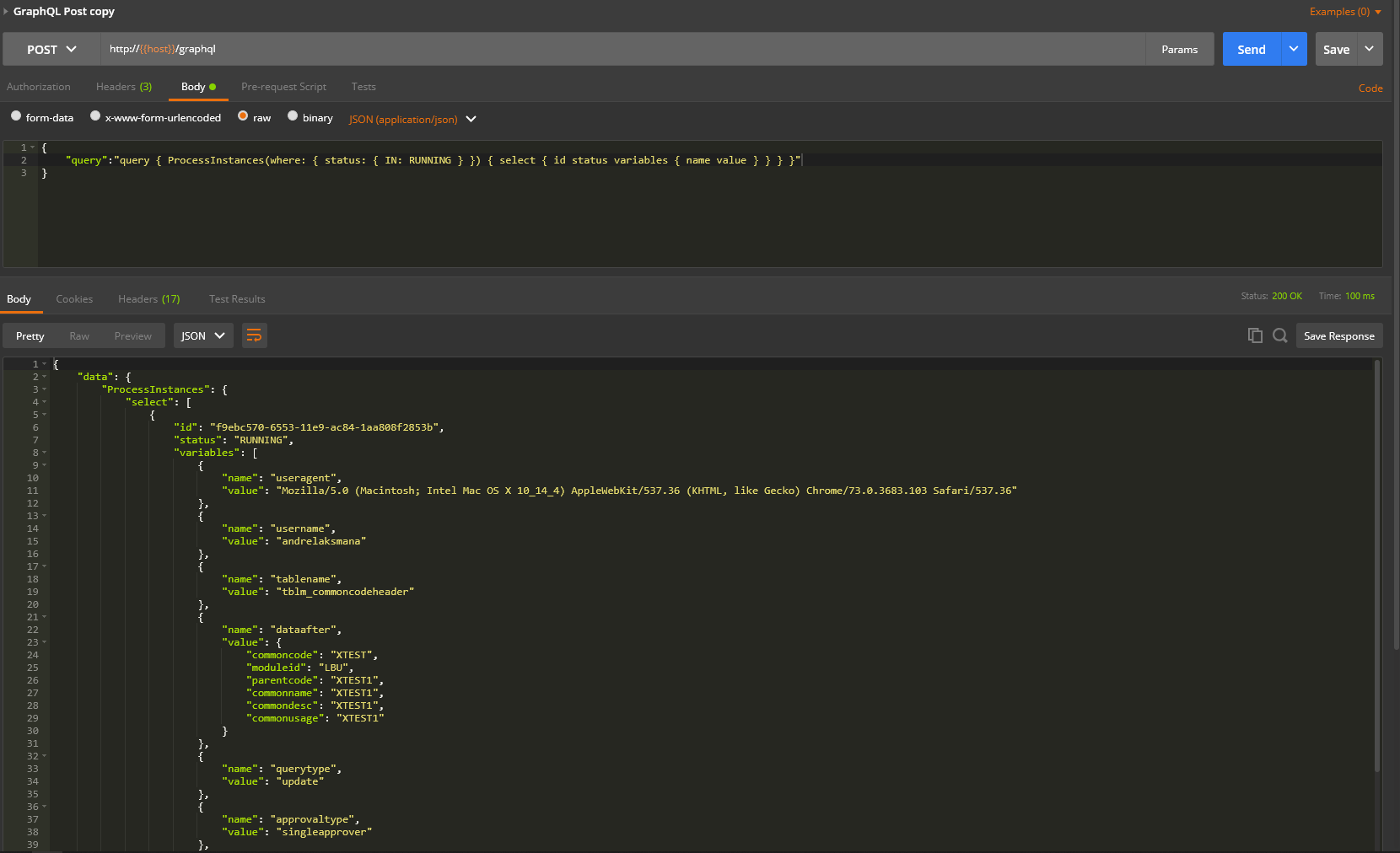
Task: Click the query line in request body editor
Action: coord(433,160)
